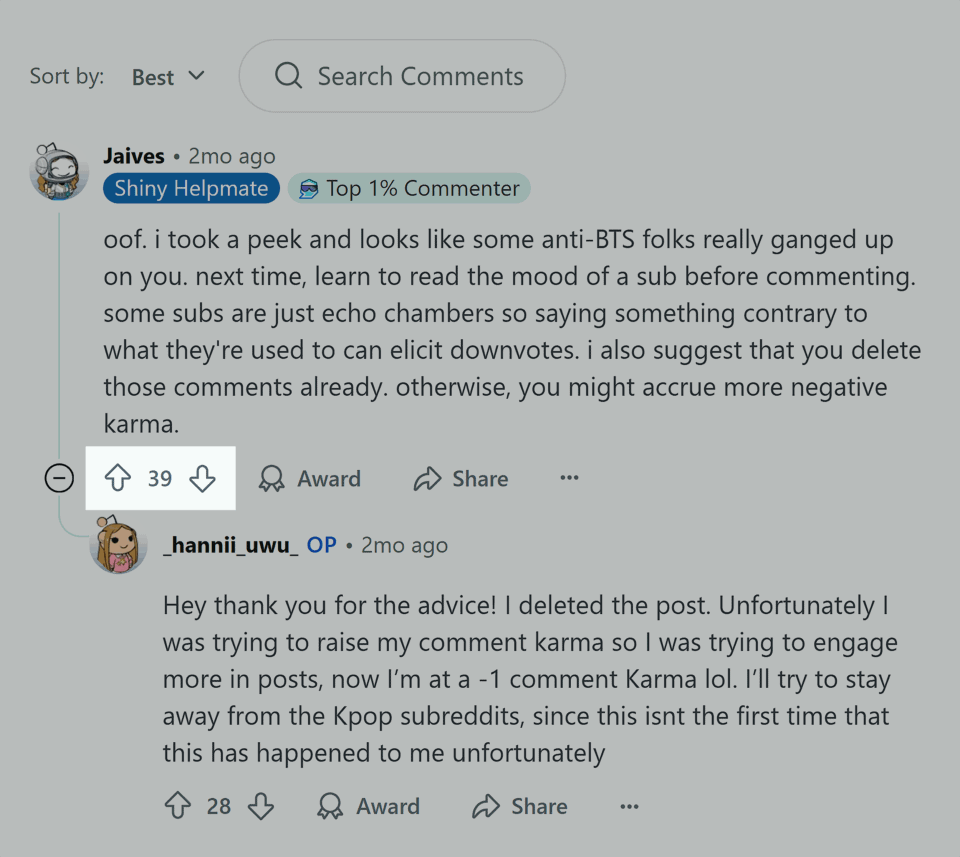Click Jaives' avatar image
The image size is (960, 857).
click(59, 171)
